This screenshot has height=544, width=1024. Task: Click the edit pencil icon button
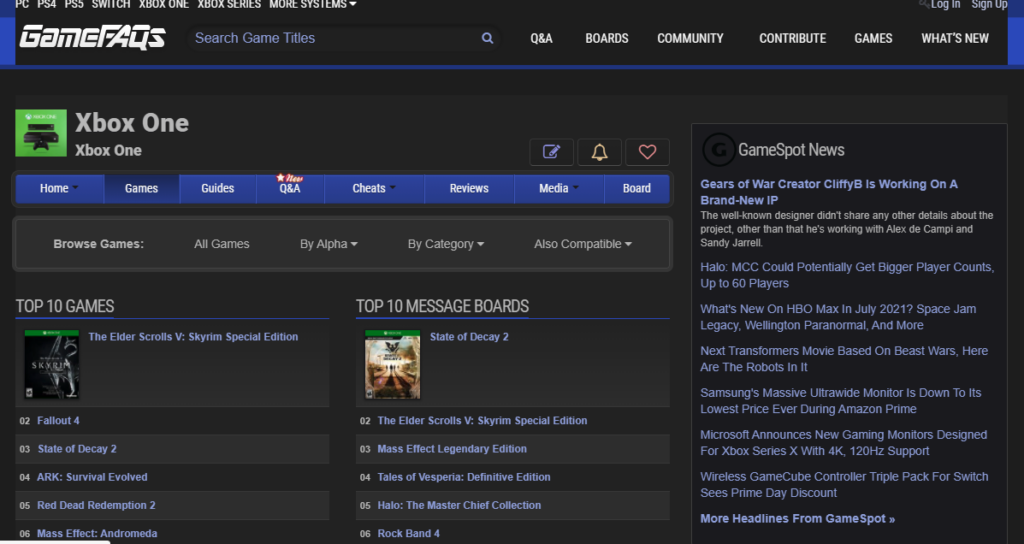[552, 152]
